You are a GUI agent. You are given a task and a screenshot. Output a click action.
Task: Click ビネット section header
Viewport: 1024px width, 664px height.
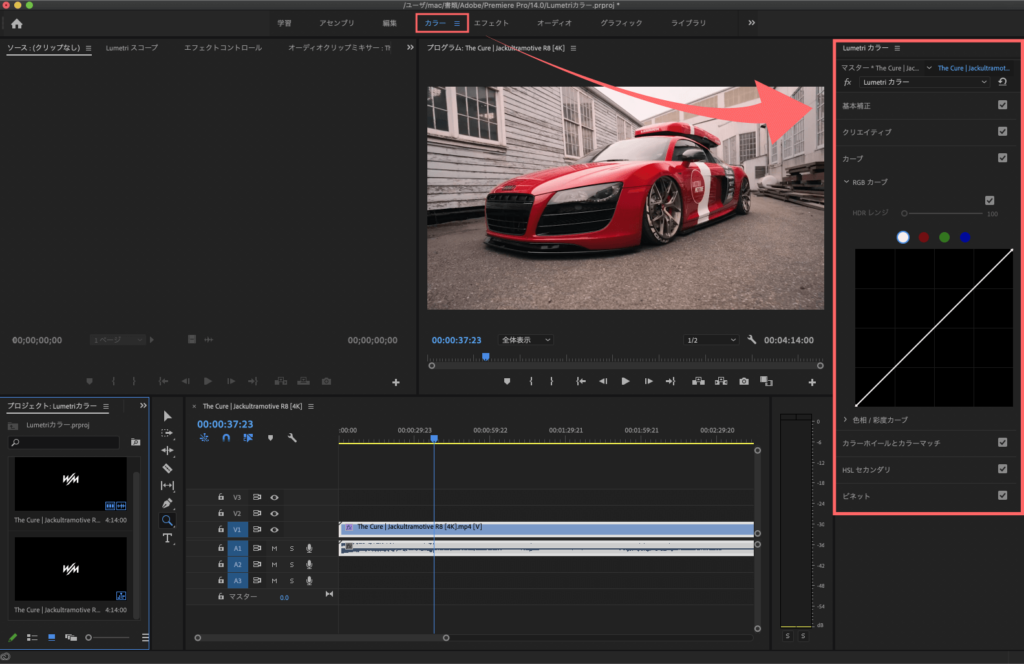pos(856,496)
